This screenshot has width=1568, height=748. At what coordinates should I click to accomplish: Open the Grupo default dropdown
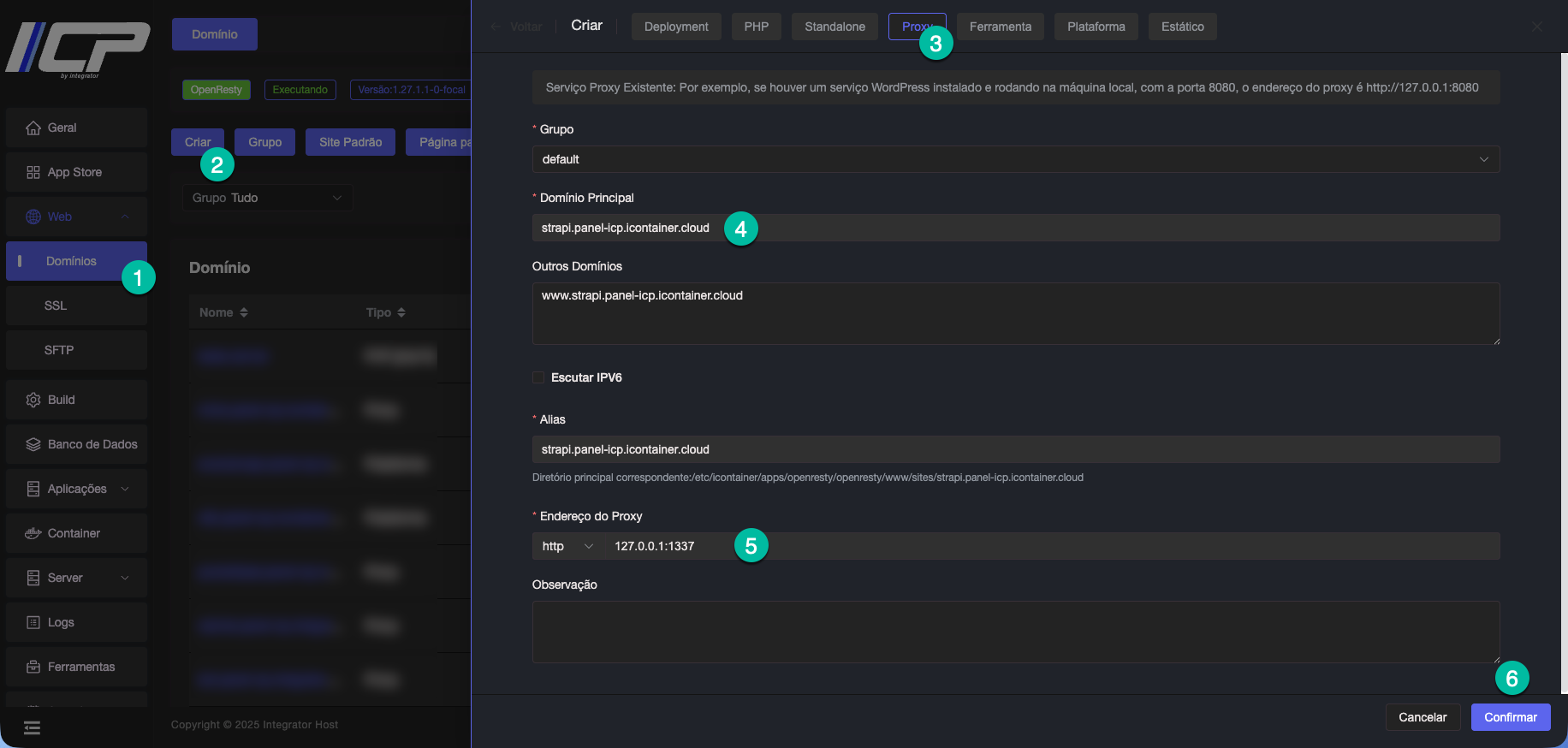[1015, 159]
